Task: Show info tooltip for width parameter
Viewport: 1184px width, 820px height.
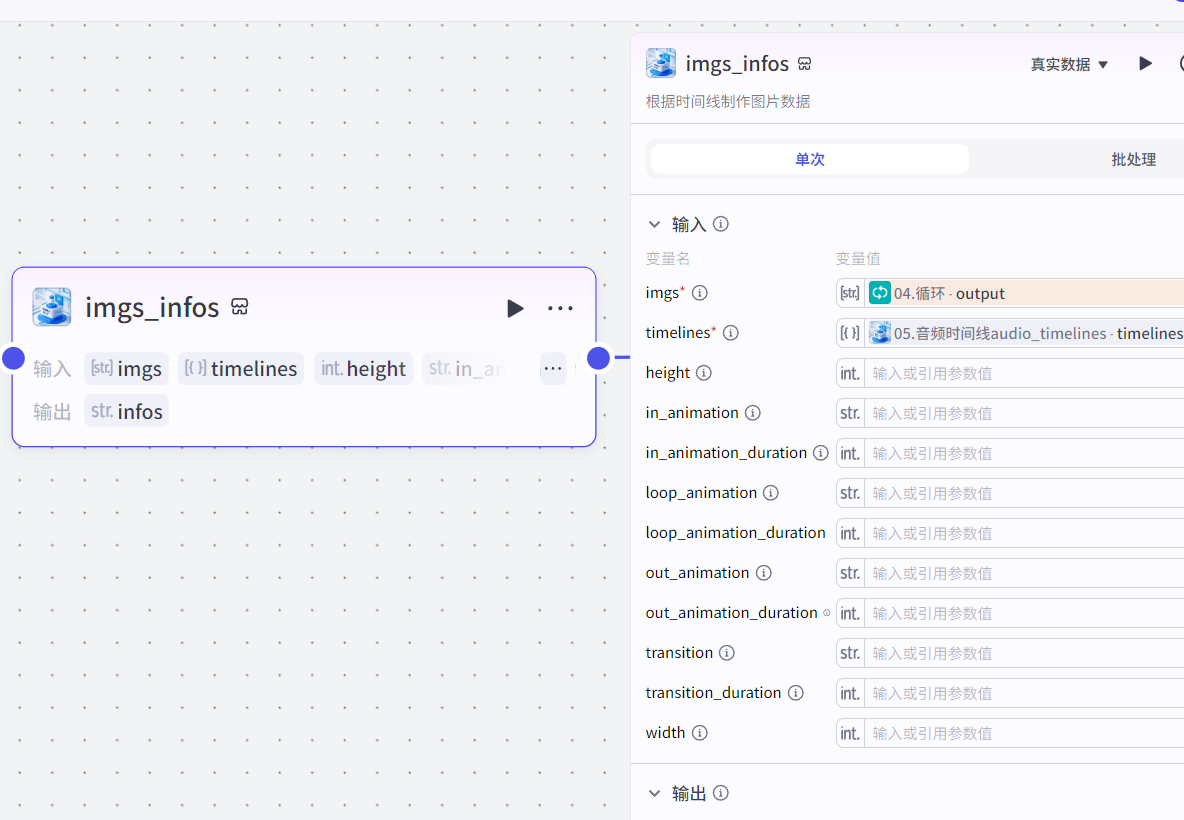Action: click(x=700, y=733)
